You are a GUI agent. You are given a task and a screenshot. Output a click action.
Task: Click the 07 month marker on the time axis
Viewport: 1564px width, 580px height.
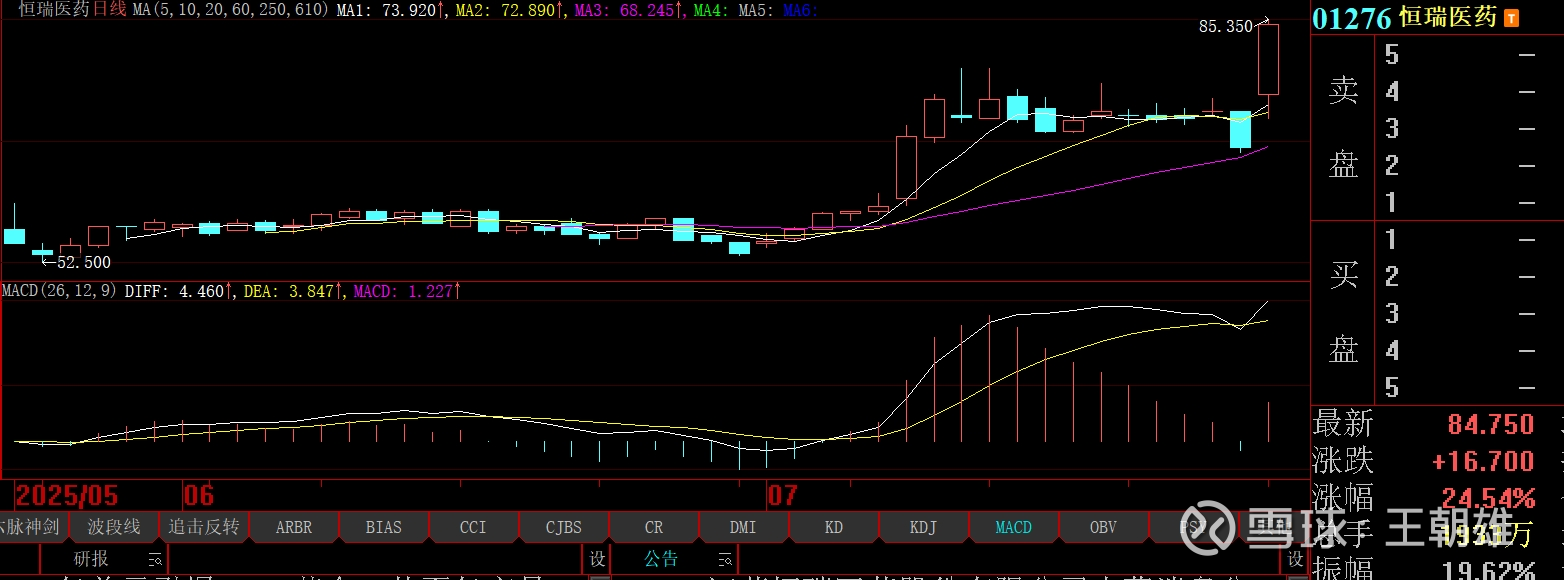783,496
